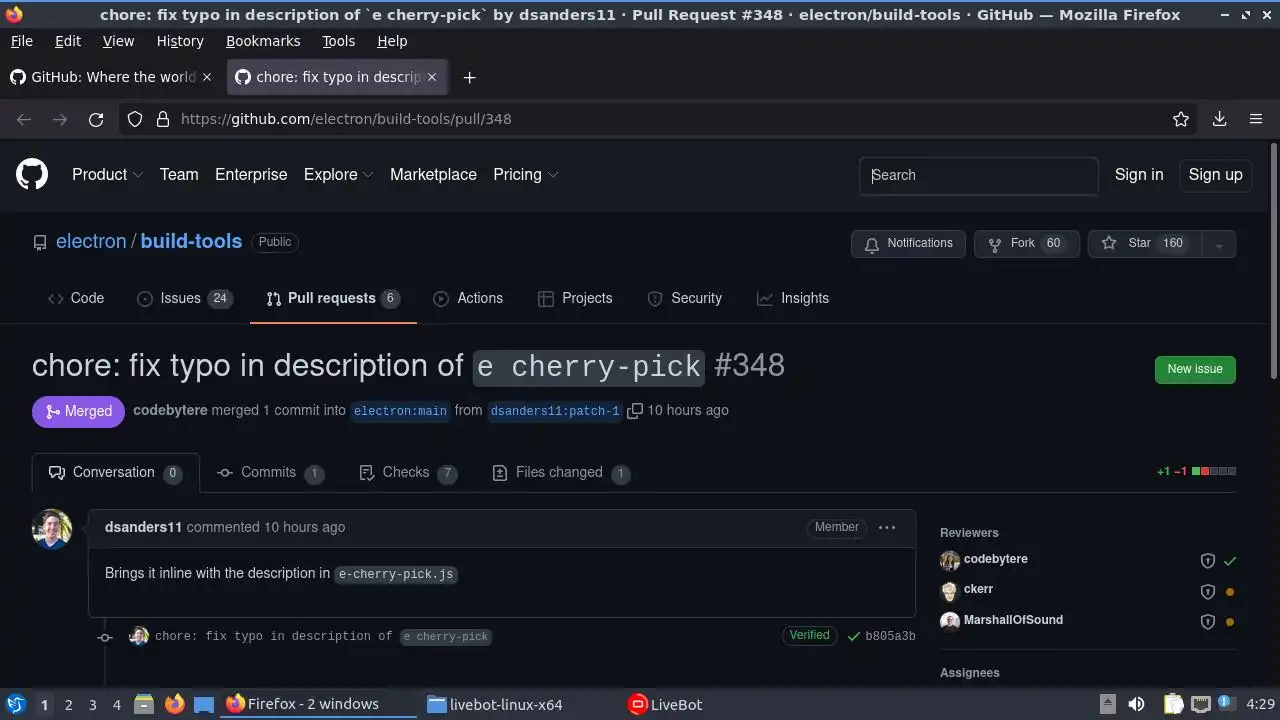Viewport: 1280px width, 720px height.
Task: Click the diffstat color bar
Action: (1214, 471)
